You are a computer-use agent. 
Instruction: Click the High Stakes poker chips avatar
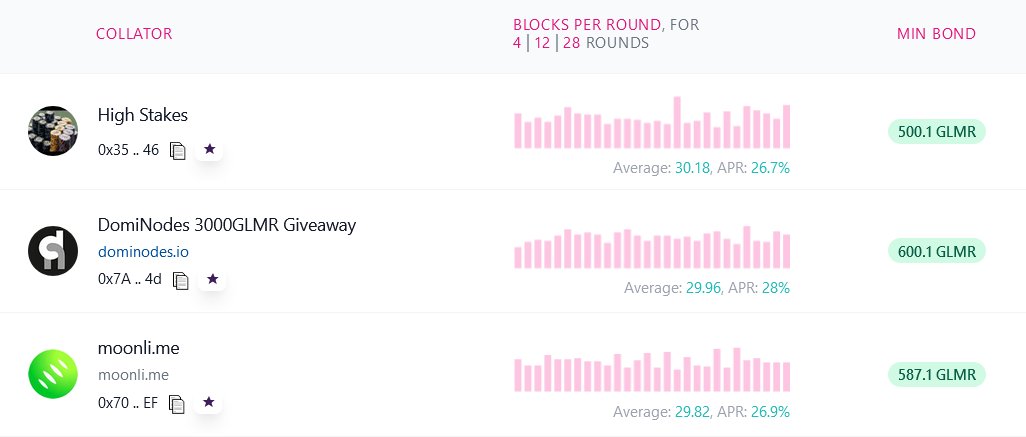click(x=53, y=131)
